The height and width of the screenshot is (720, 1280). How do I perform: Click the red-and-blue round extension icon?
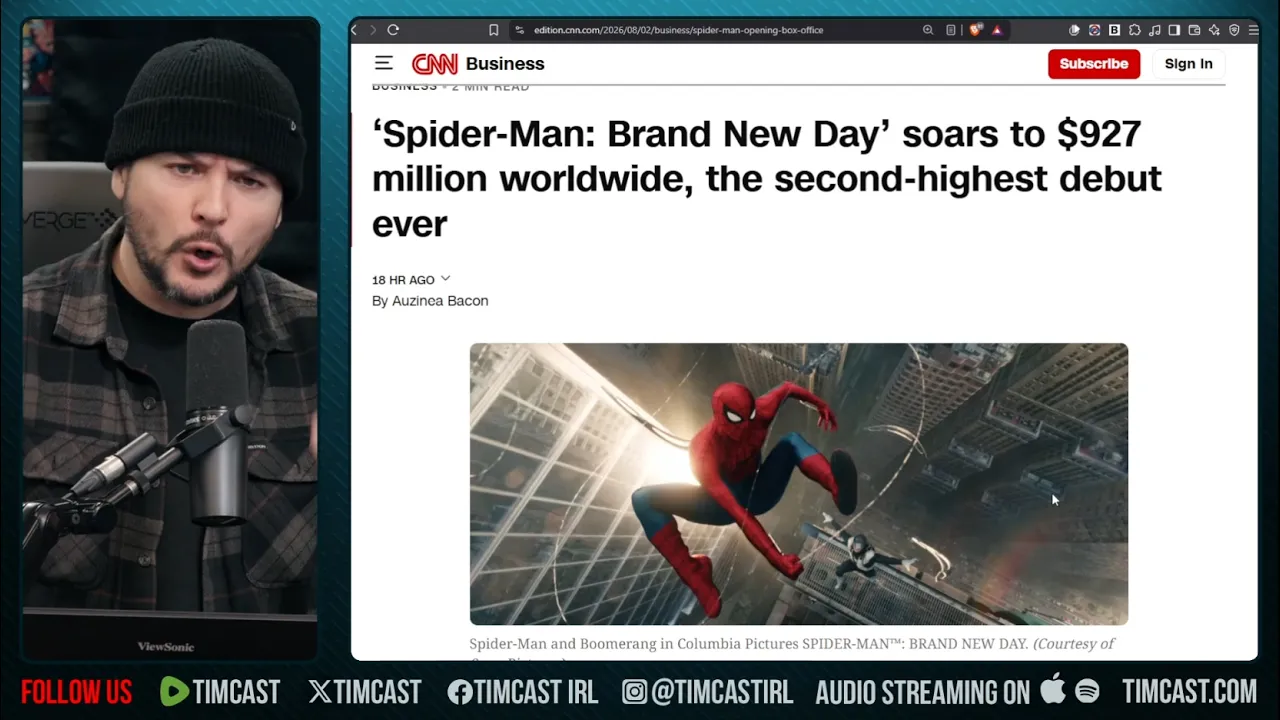[1094, 30]
